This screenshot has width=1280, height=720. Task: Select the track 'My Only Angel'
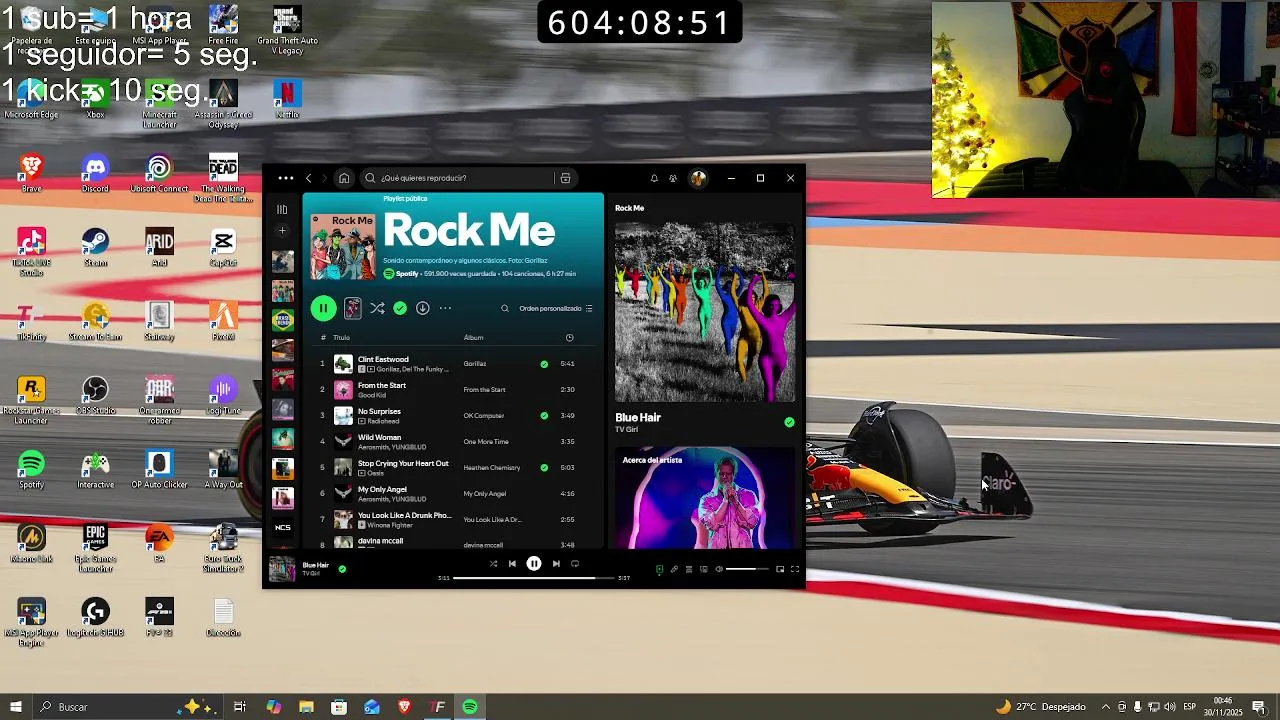[x=382, y=489]
